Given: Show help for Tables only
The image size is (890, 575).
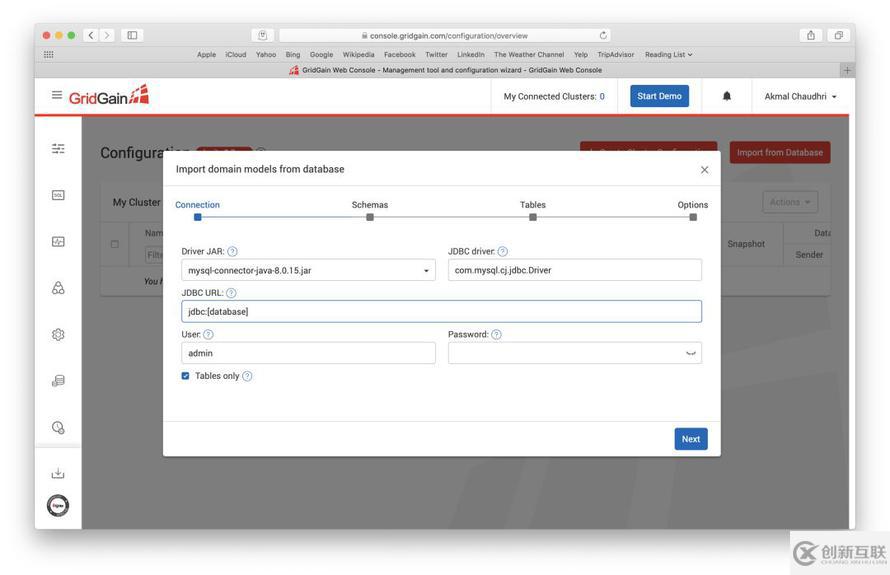Looking at the screenshot, I should click(x=247, y=376).
